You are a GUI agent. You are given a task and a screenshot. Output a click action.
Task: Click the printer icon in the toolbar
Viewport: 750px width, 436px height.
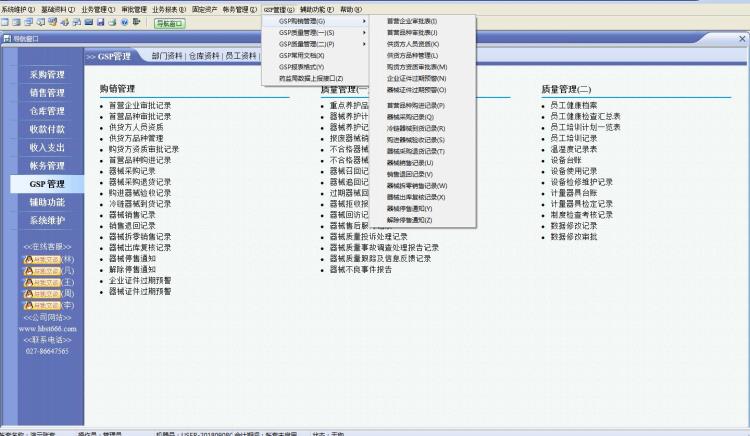[x=112, y=22]
